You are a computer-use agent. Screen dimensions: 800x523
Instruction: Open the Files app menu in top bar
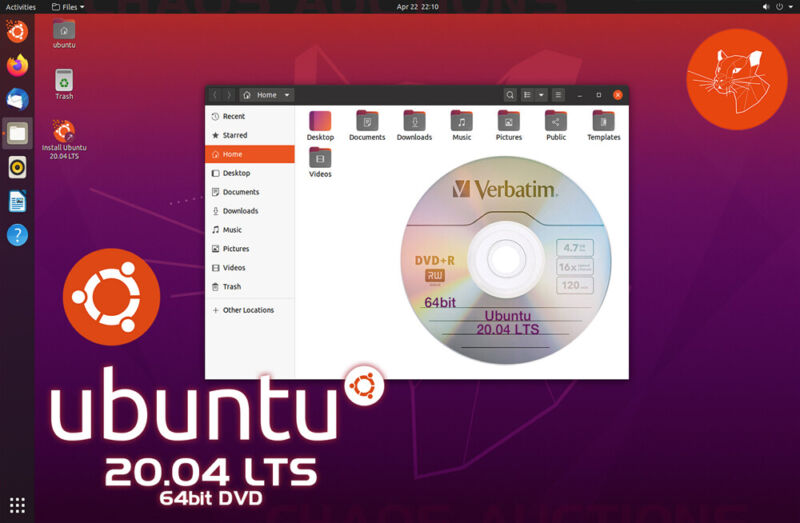point(68,7)
